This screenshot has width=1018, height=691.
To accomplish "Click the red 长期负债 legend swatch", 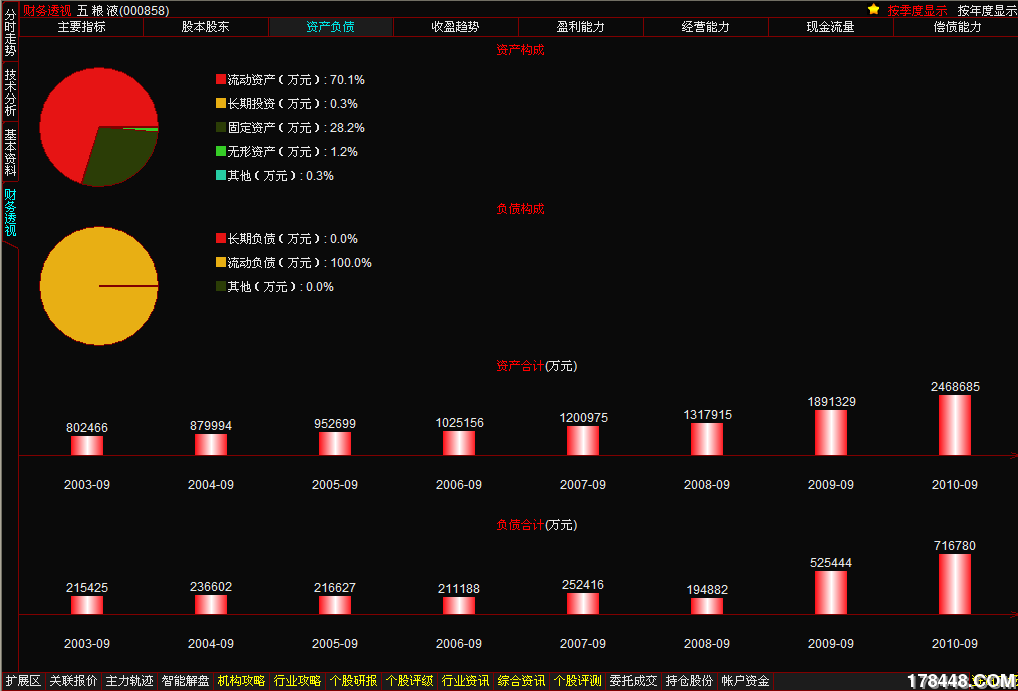I will (x=221, y=238).
